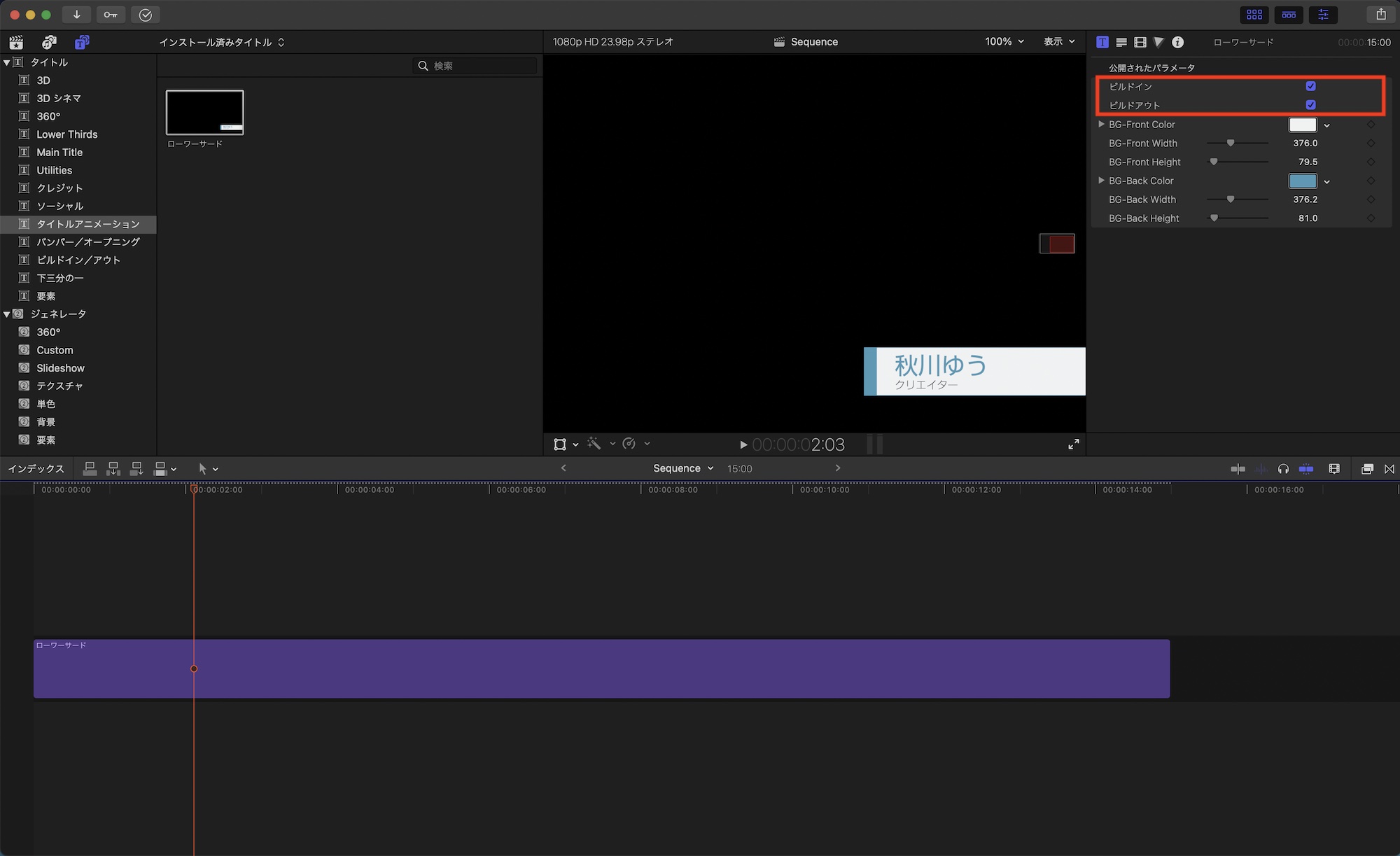The image size is (1400, 856).
Task: Open the Titles and Generators sidebar
Action: (x=82, y=42)
